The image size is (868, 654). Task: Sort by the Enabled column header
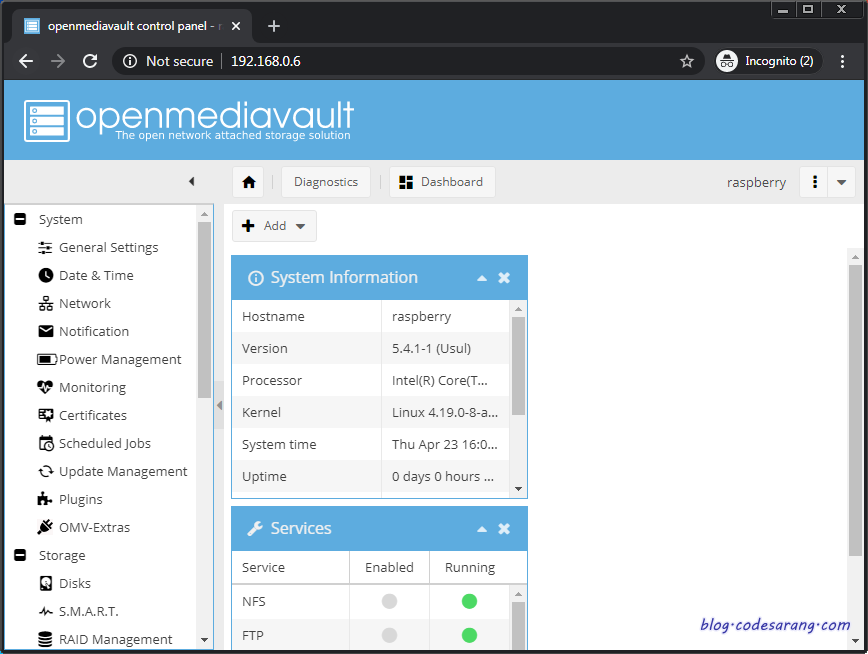point(389,567)
